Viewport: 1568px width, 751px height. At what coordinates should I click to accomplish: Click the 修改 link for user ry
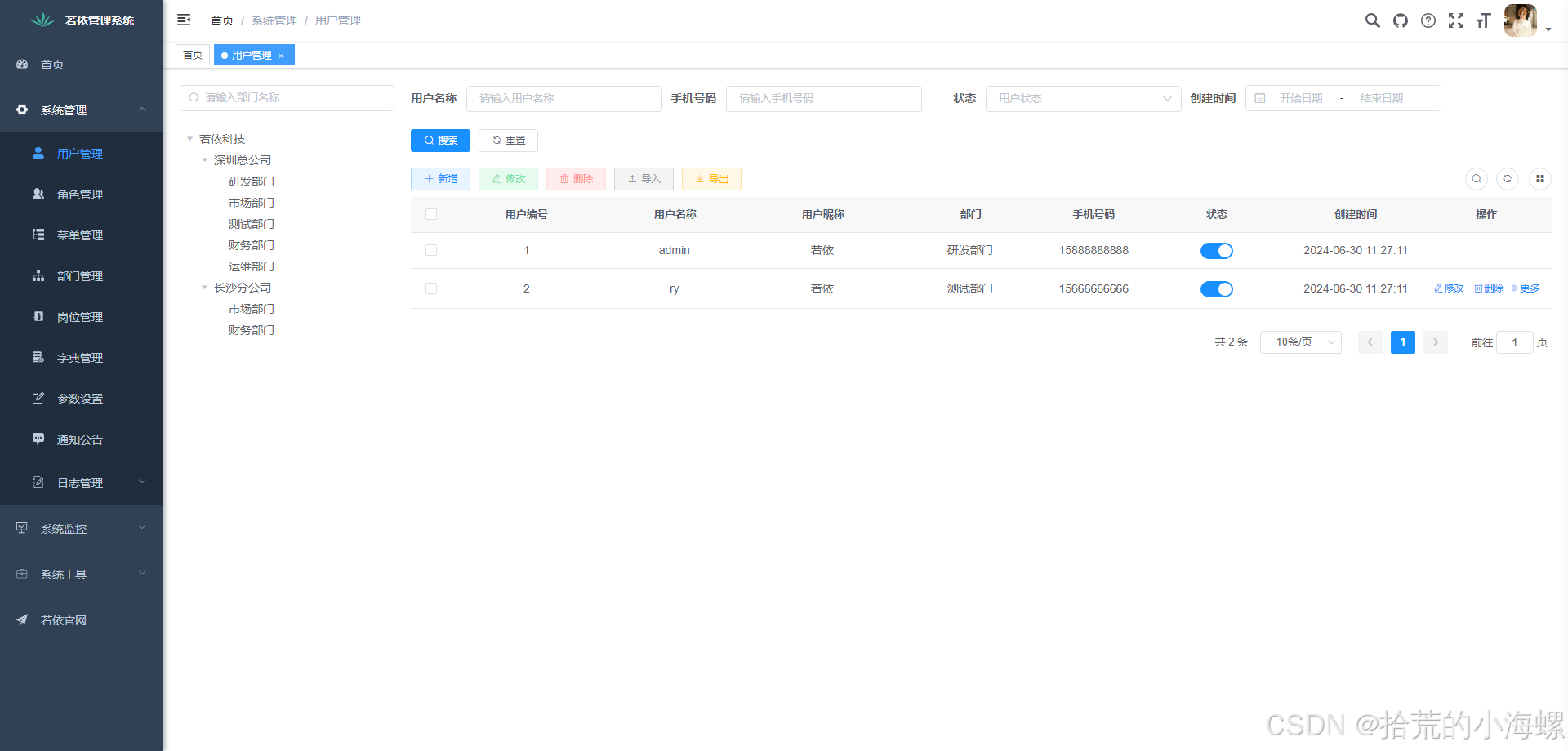[x=1448, y=288]
